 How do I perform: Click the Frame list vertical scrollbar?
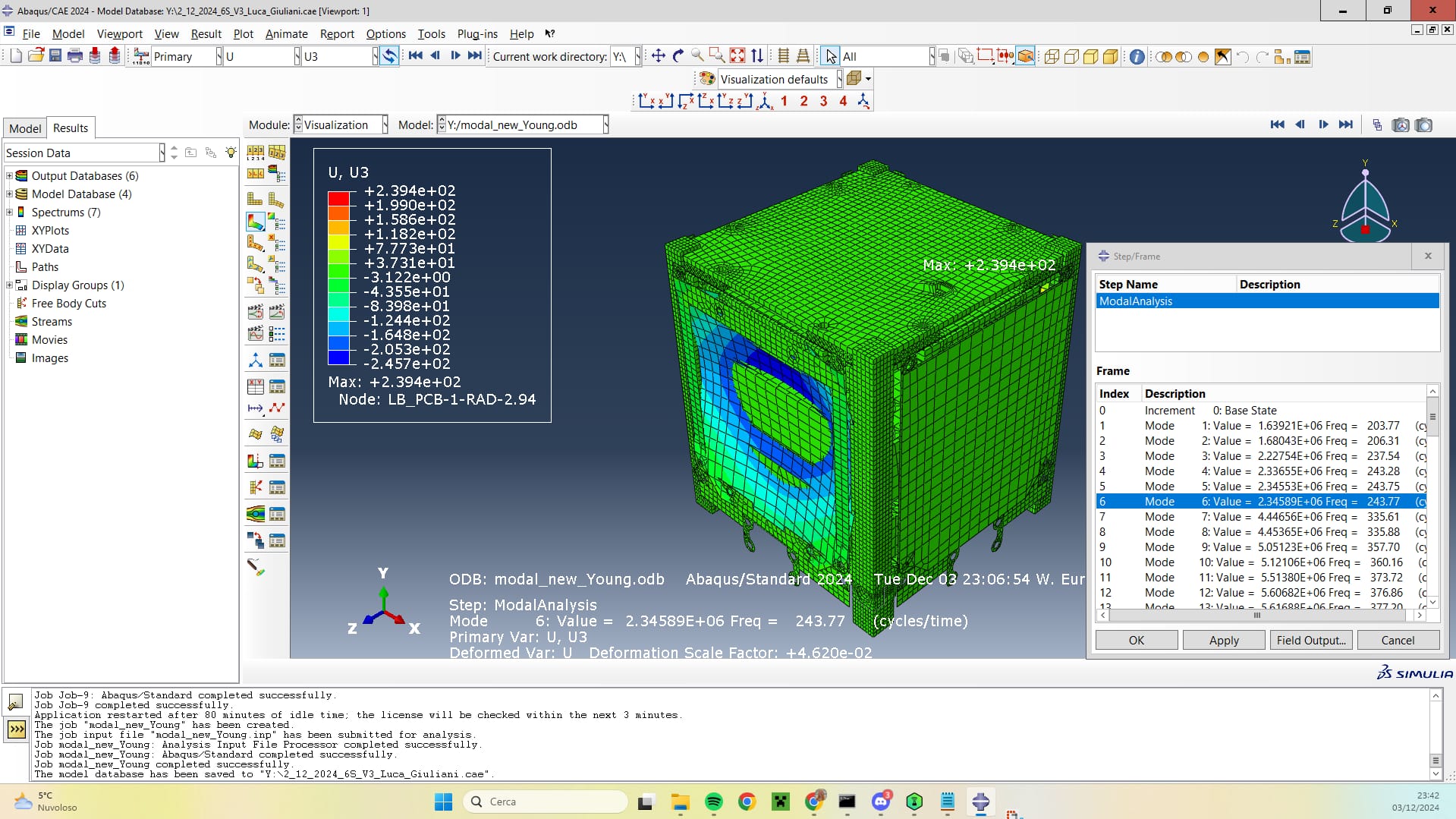tap(1432, 497)
